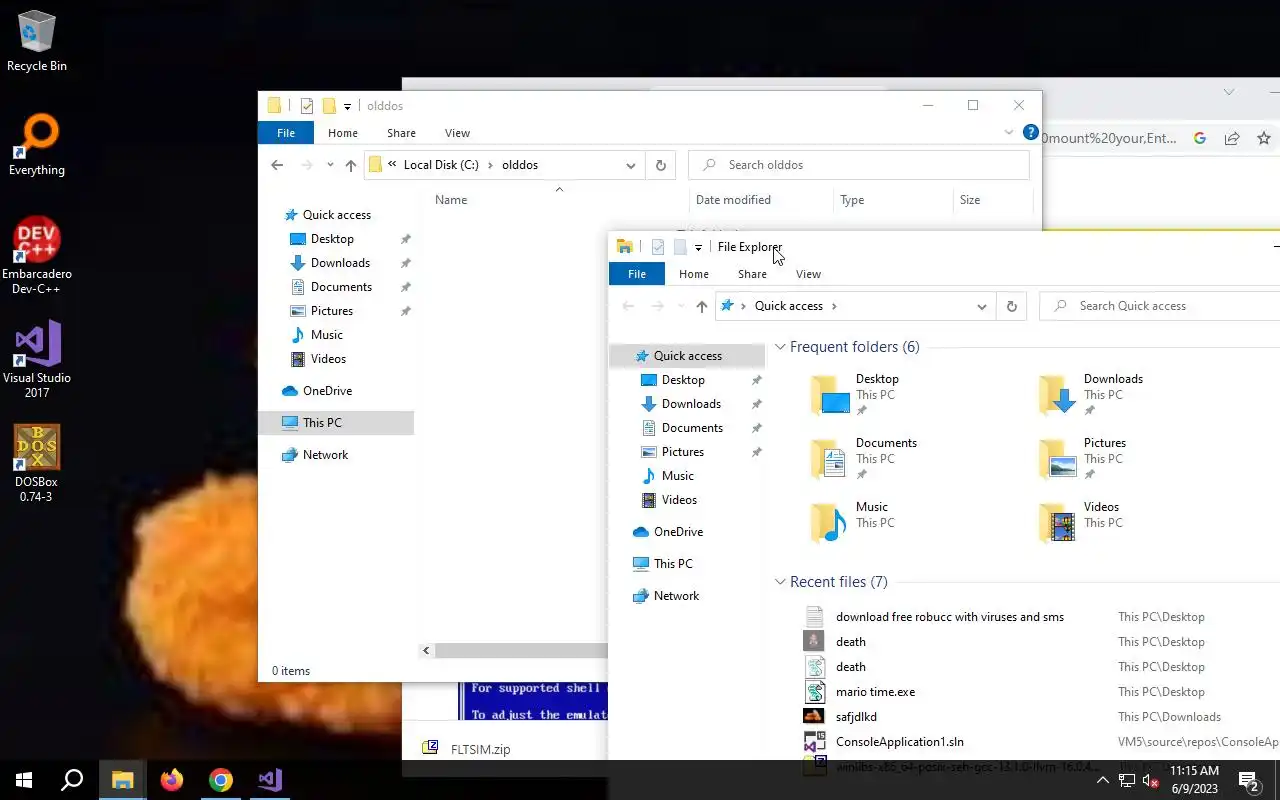Image resolution: width=1280 pixels, height=800 pixels.
Task: Launch DOSBox 0.74-3 desktop shortcut
Action: (x=37, y=464)
